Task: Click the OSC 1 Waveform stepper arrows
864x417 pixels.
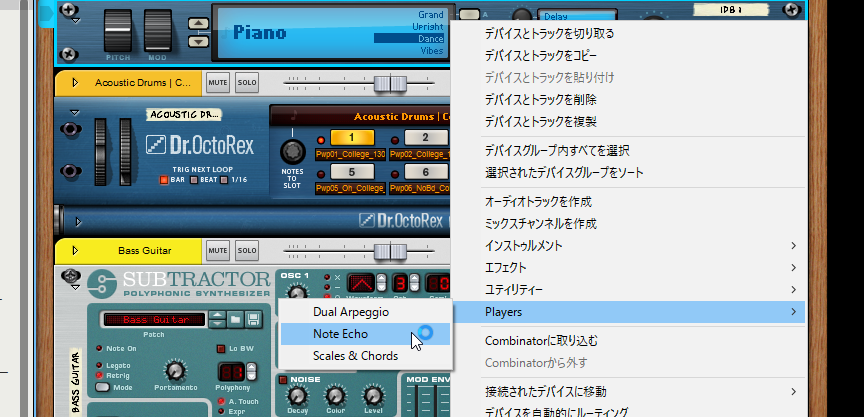Action: (x=383, y=283)
